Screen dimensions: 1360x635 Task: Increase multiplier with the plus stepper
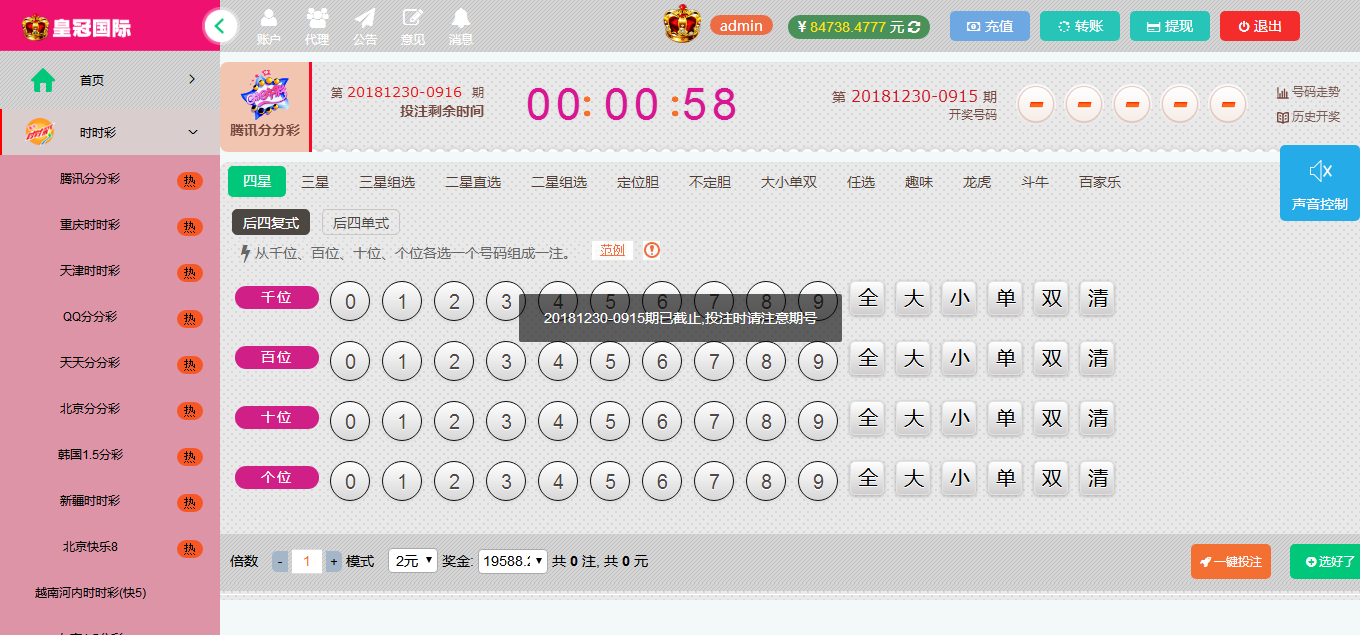pos(333,562)
